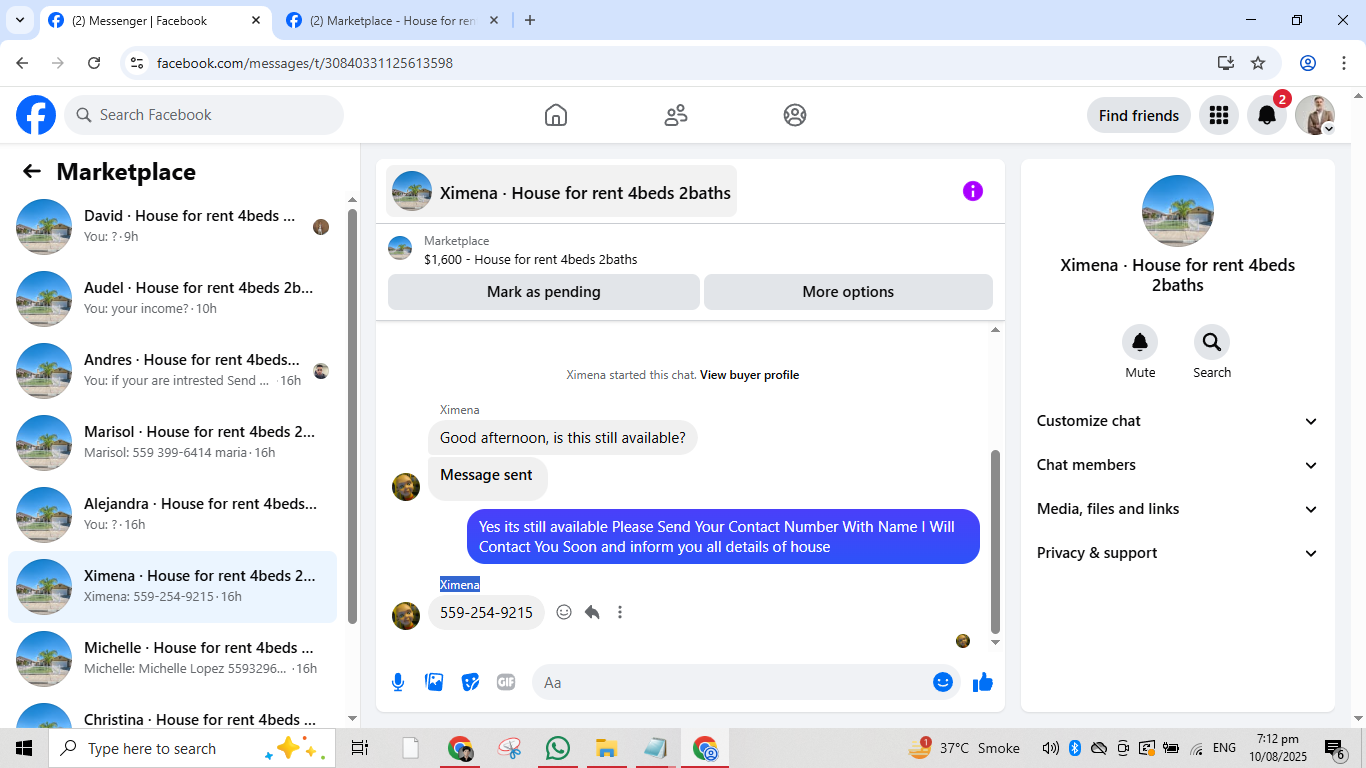This screenshot has width=1366, height=768.
Task: Expand the Chat members section
Action: [x=1178, y=465]
